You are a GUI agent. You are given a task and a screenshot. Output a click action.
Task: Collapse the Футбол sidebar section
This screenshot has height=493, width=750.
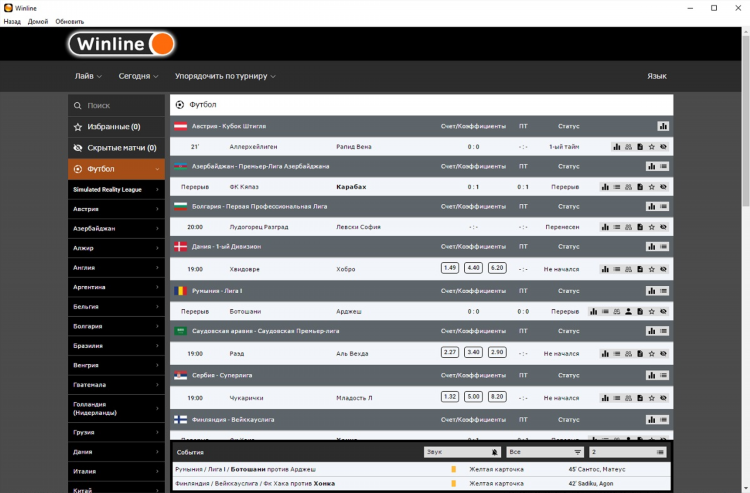point(116,169)
